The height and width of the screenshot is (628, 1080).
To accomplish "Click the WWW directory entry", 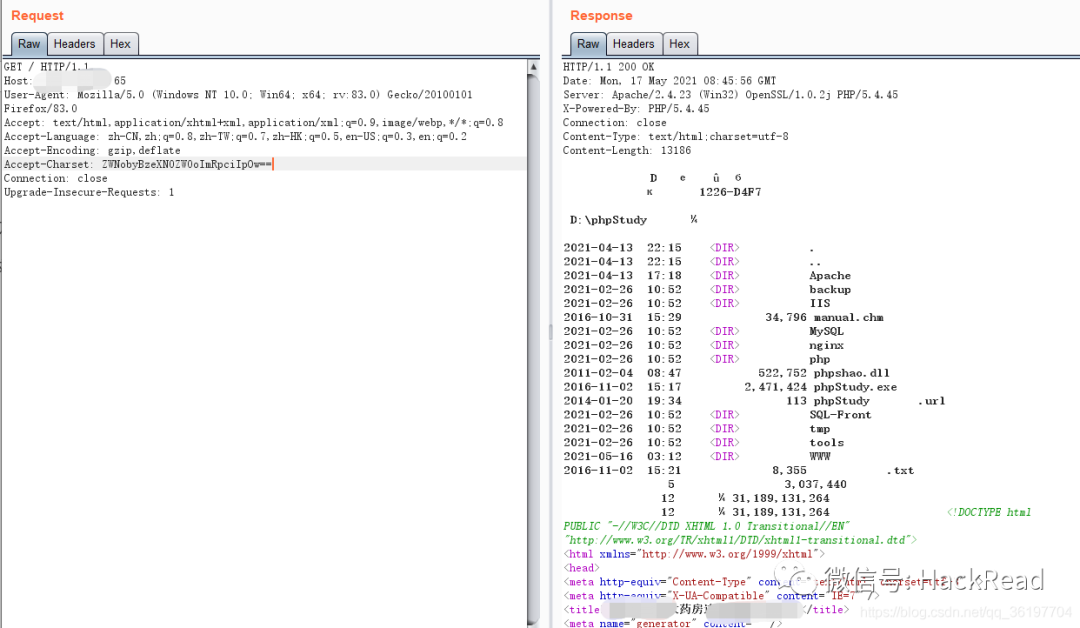I will point(820,457).
